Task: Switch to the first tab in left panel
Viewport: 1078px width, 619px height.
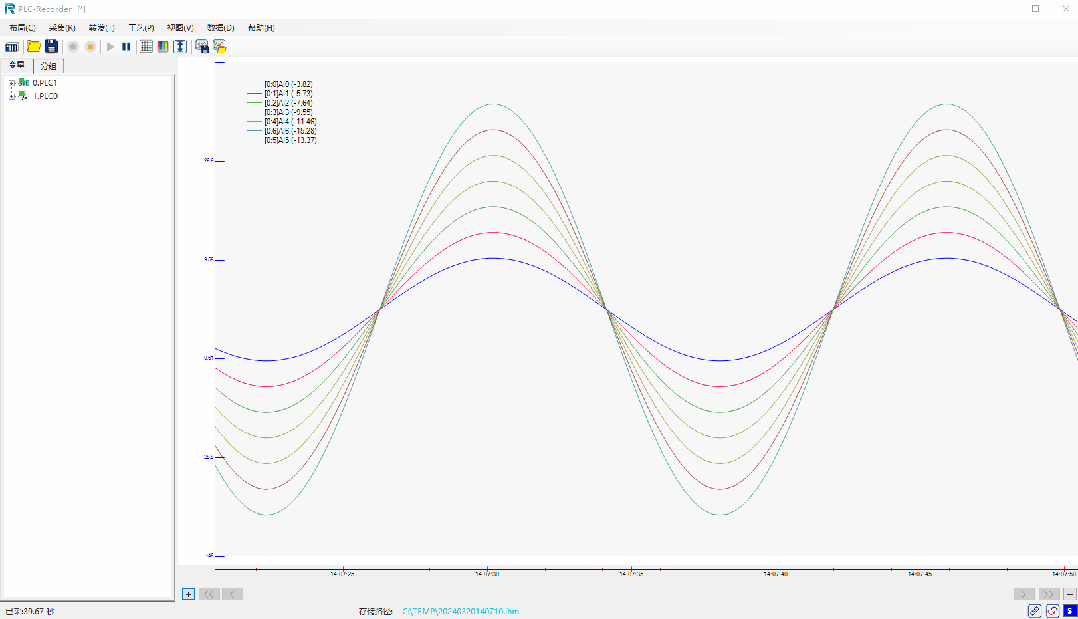Action: click(x=16, y=65)
